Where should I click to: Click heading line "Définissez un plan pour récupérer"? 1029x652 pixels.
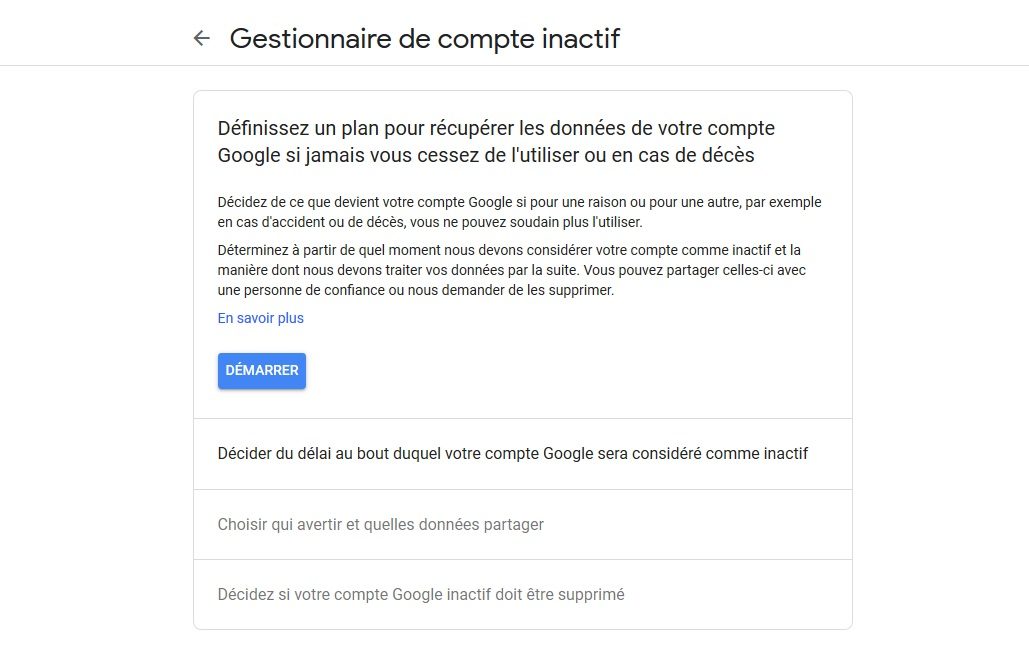[x=496, y=129]
